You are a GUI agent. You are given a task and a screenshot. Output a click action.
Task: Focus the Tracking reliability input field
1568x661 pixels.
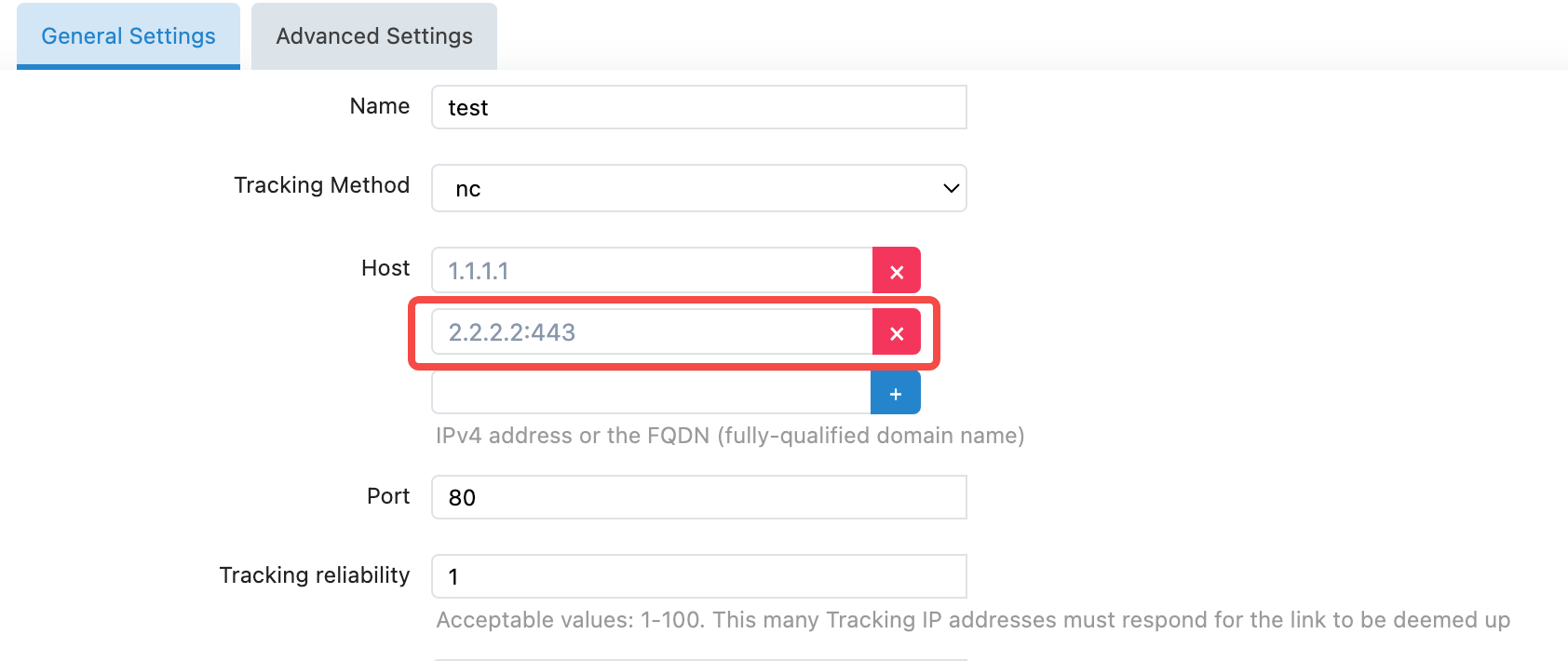pyautogui.click(x=698, y=576)
